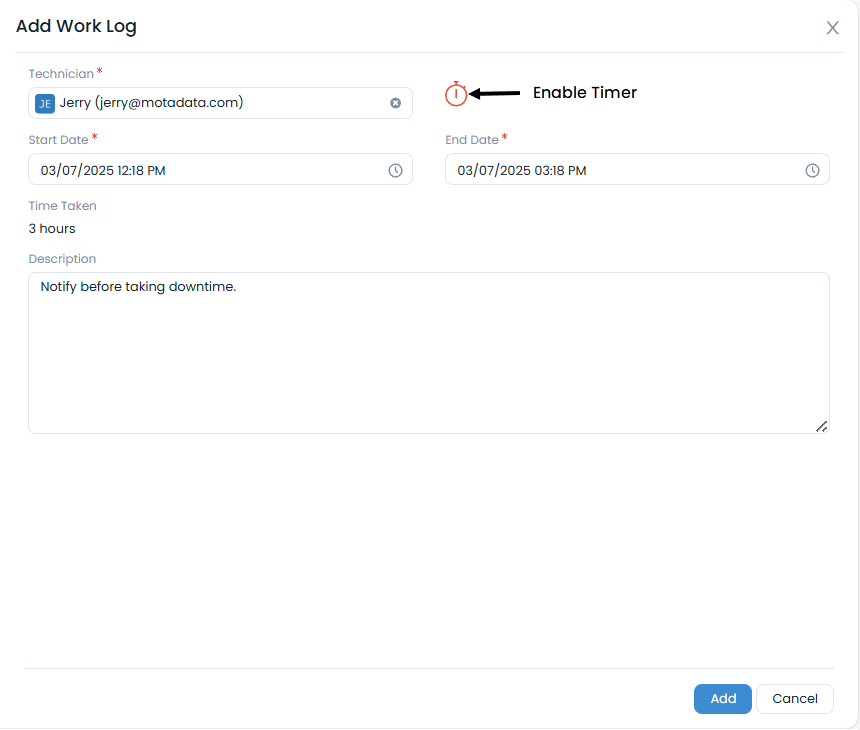
Task: Click the End Date input field
Action: tap(620, 171)
